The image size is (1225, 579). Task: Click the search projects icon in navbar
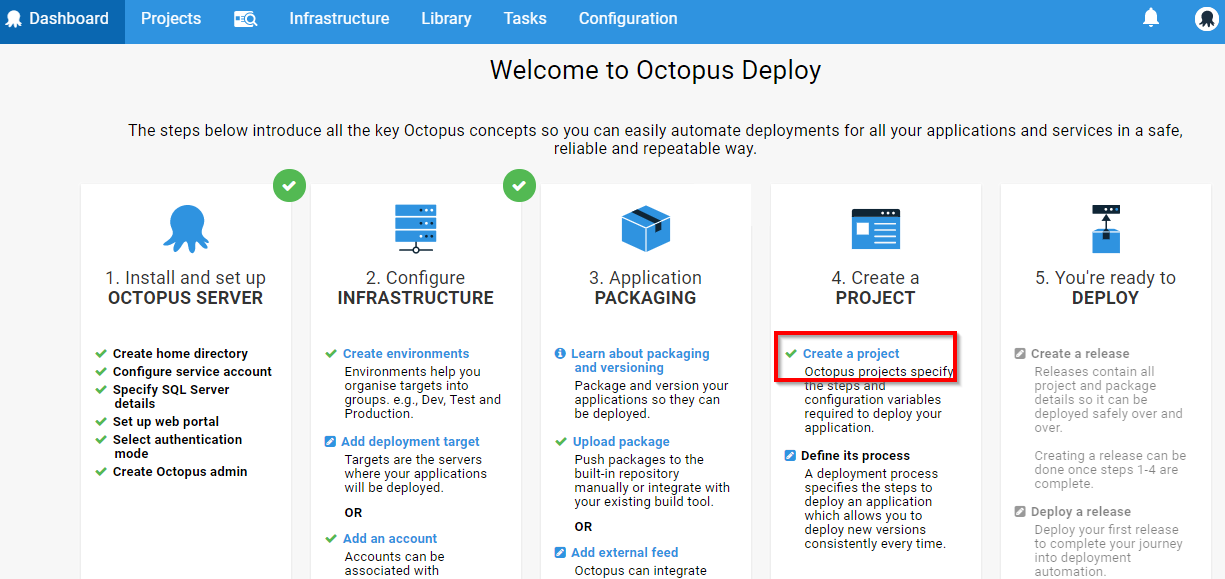click(245, 19)
